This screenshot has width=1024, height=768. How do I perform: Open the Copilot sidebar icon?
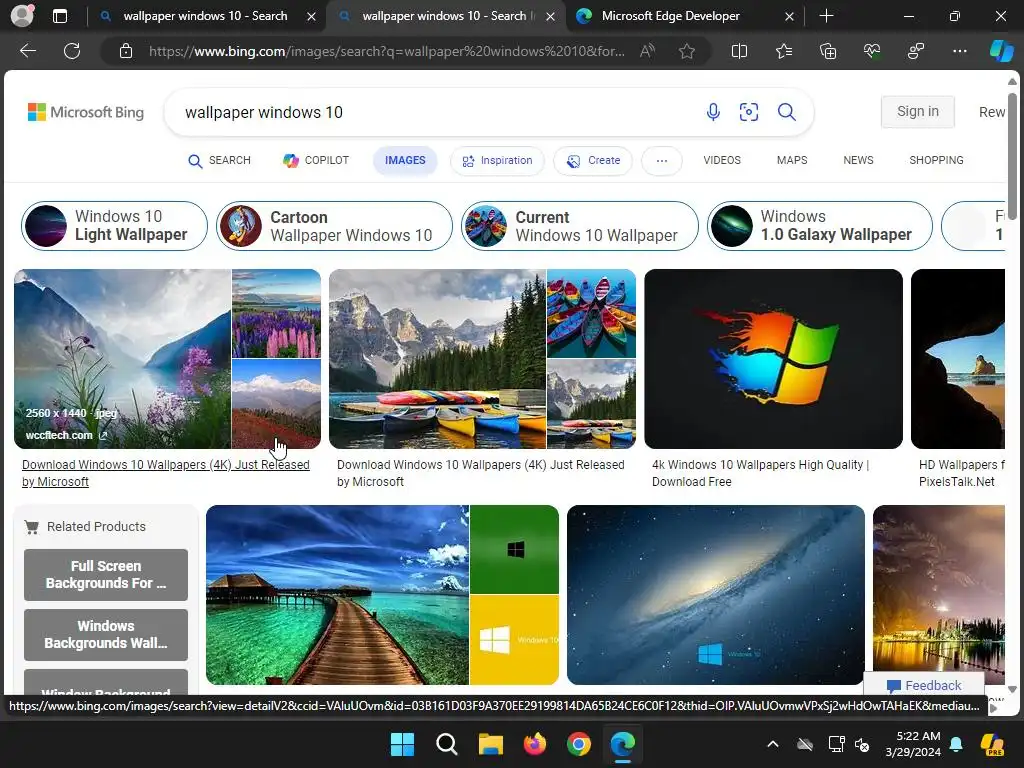point(1001,51)
